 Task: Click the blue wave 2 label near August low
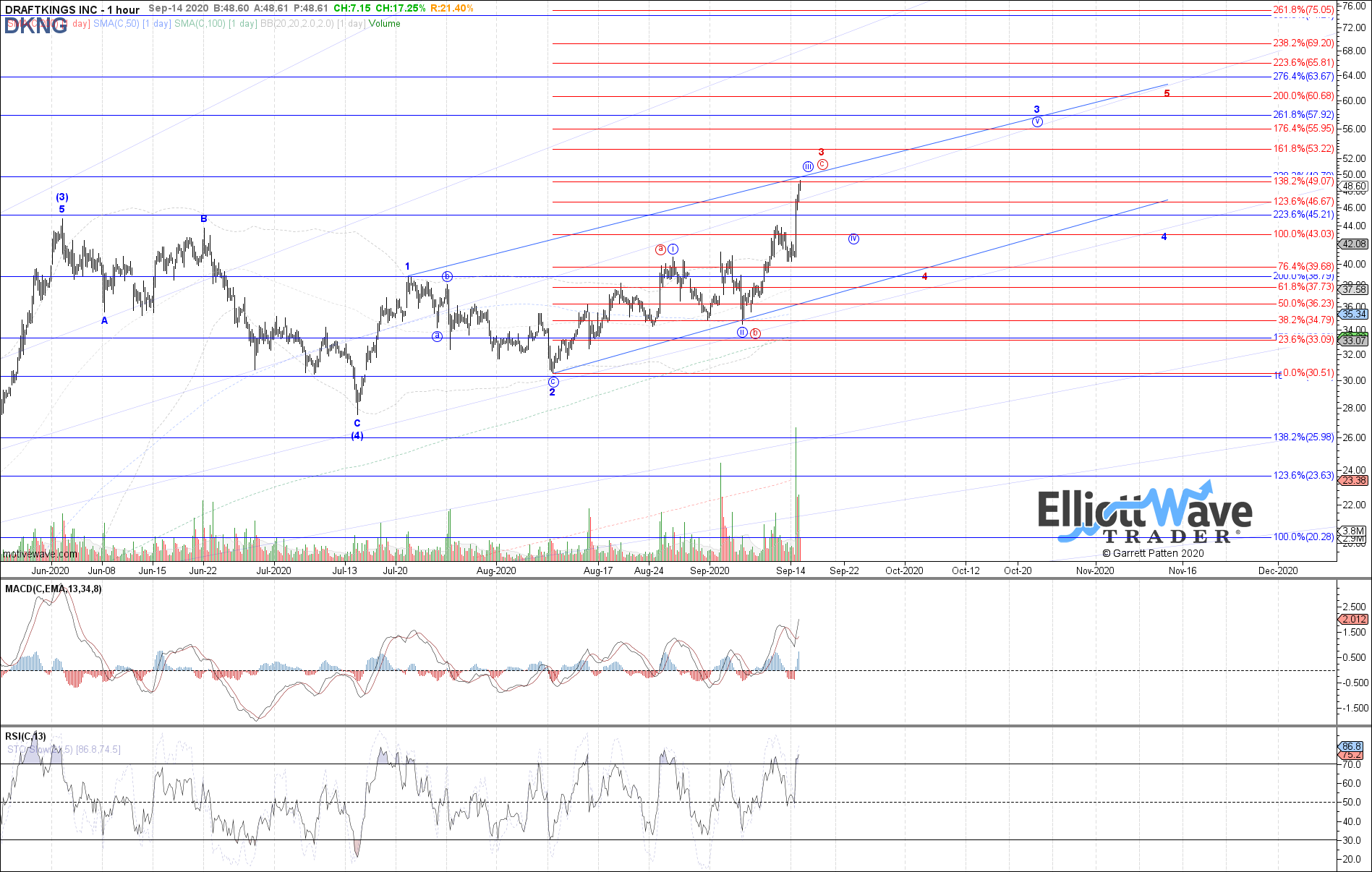coord(552,393)
